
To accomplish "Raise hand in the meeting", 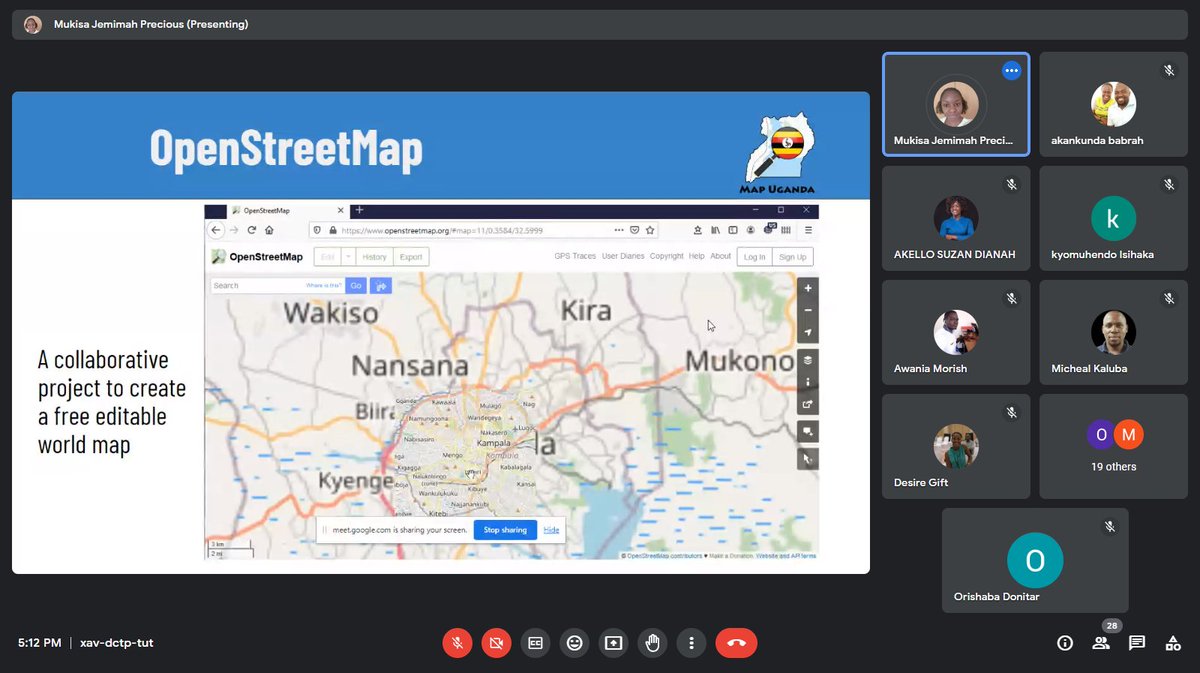I will (x=652, y=643).
